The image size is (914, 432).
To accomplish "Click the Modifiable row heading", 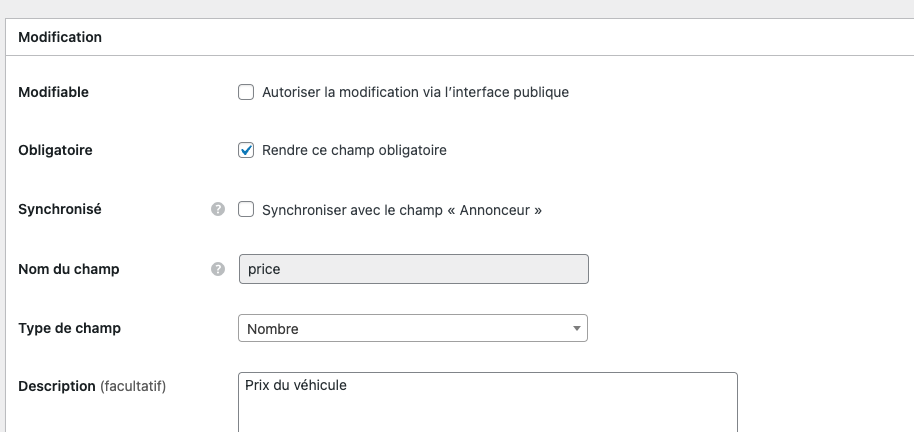I will [54, 92].
